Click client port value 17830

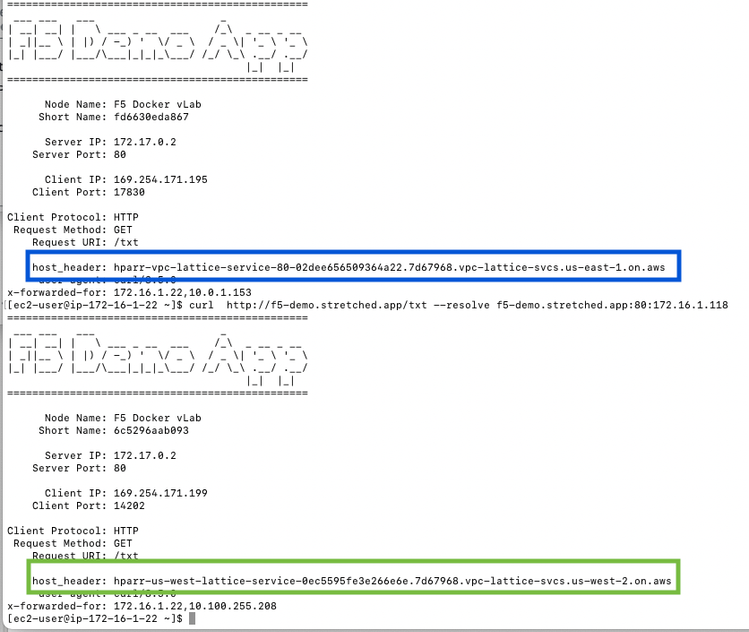click(129, 192)
